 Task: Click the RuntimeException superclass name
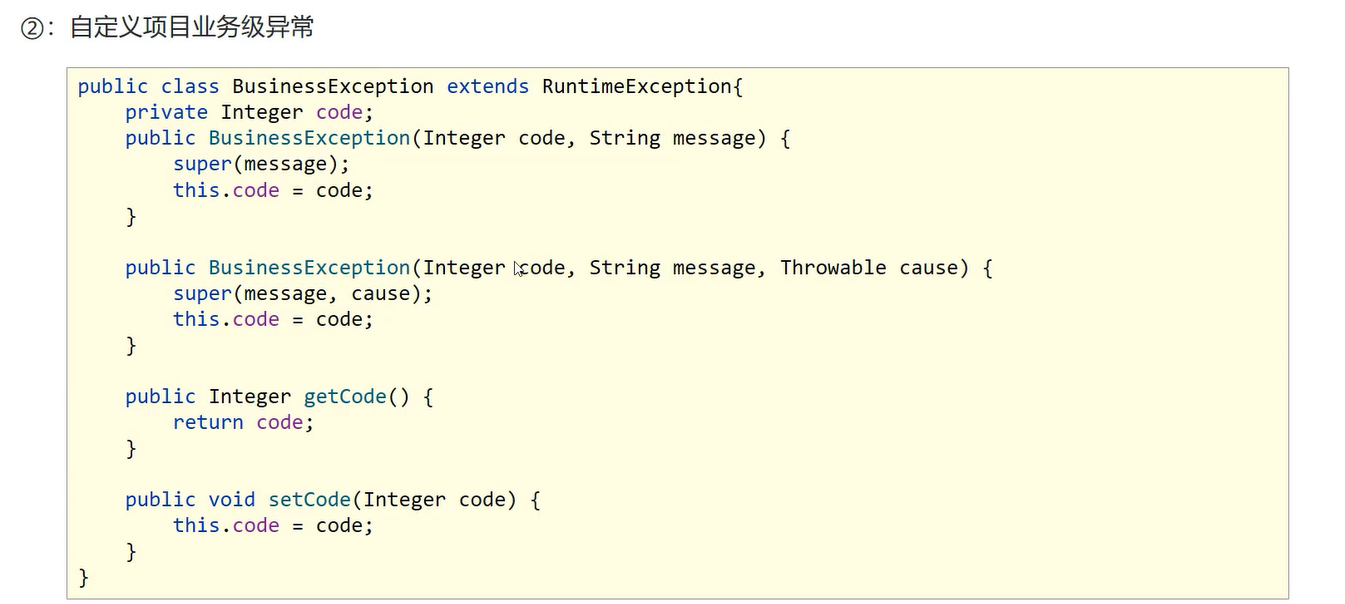636,87
